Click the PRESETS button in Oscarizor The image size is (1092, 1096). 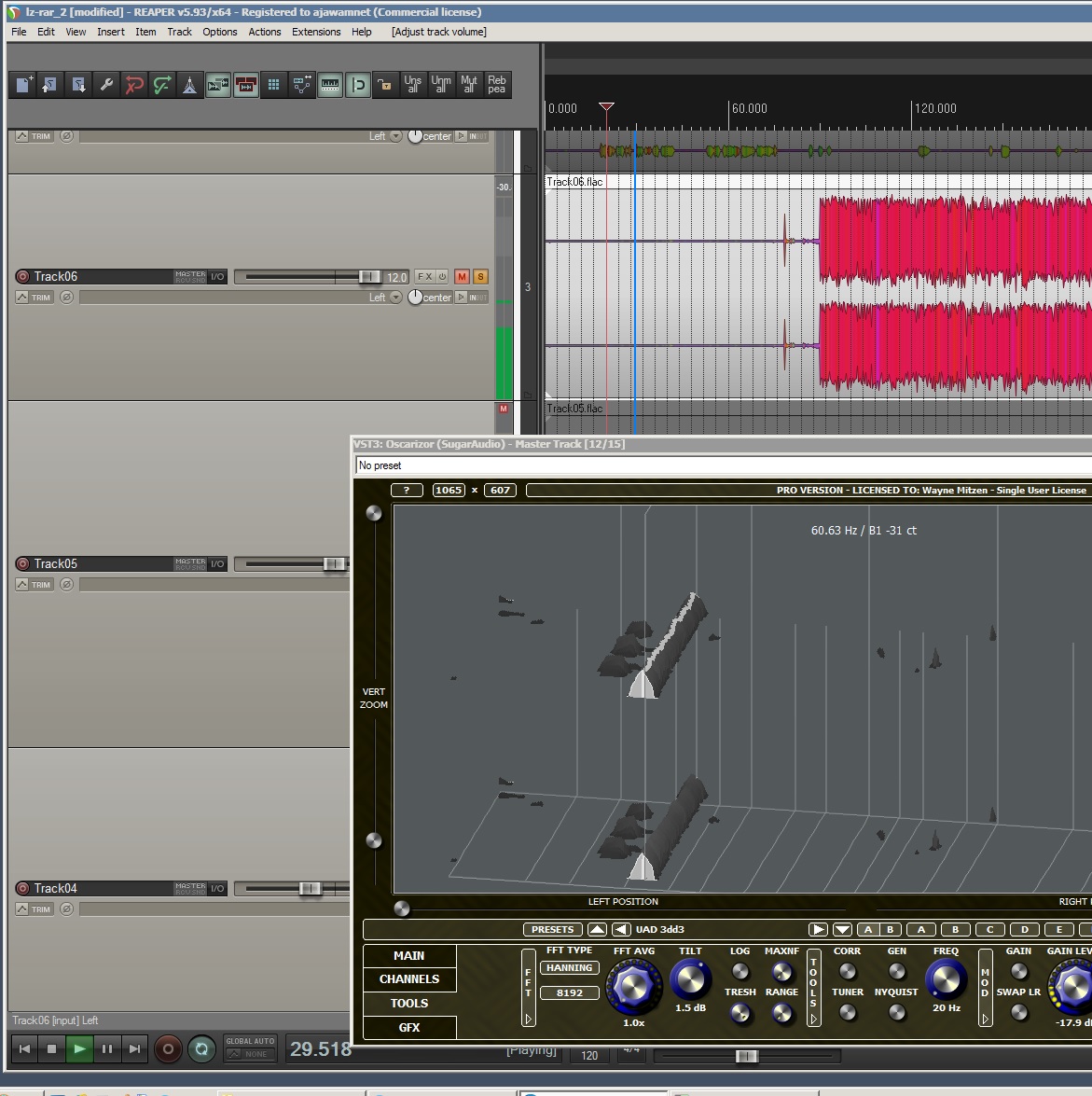(x=553, y=930)
